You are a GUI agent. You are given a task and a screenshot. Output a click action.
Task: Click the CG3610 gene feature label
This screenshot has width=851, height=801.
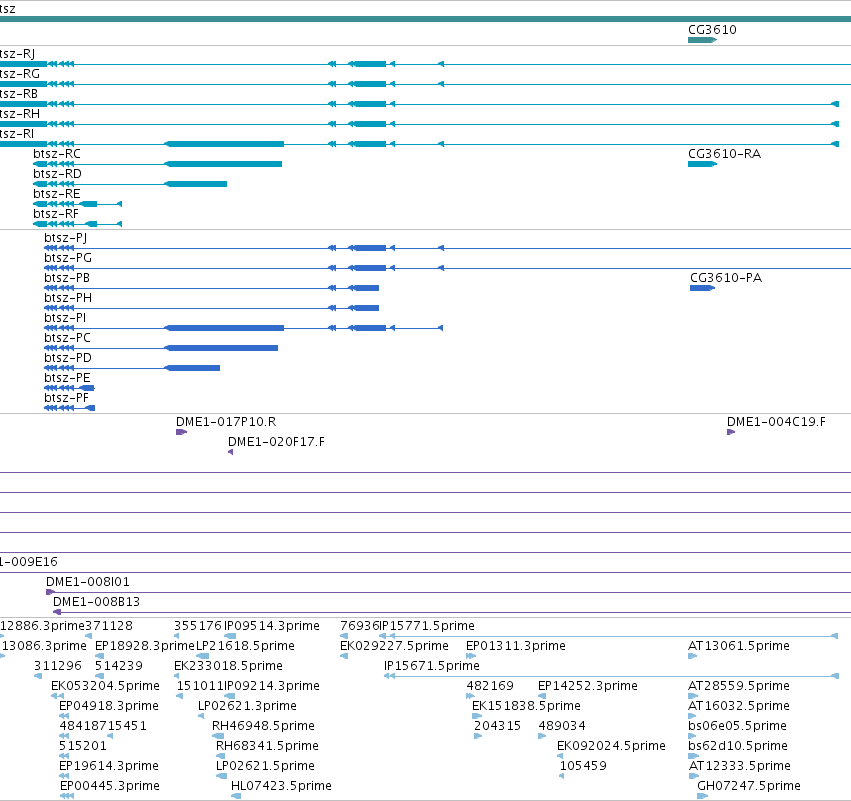(712, 30)
